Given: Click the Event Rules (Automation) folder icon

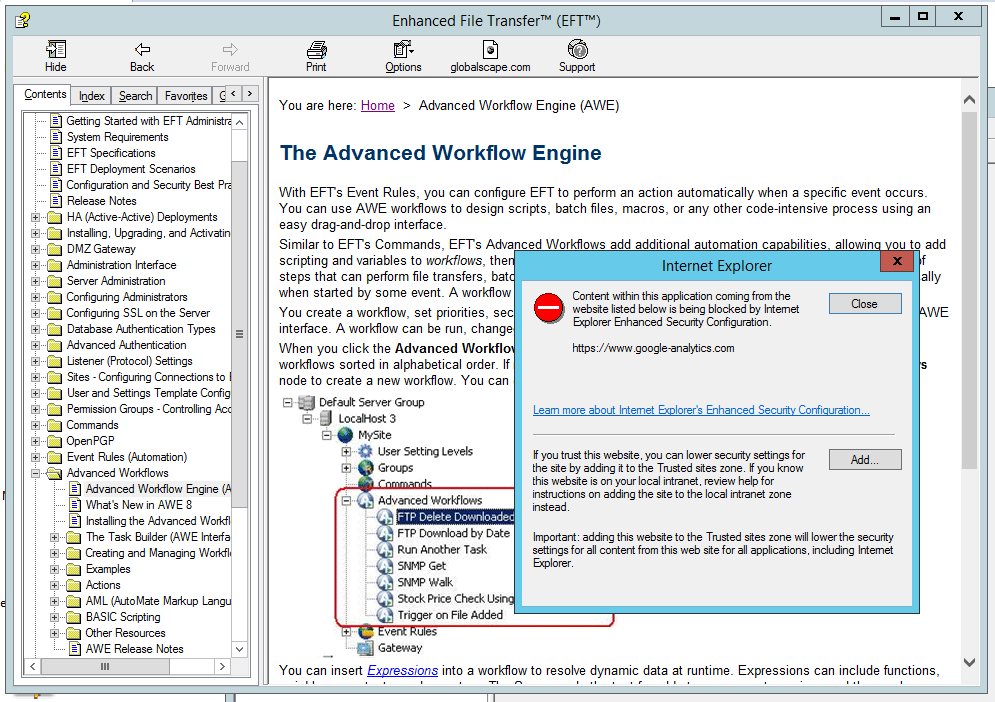Looking at the screenshot, I should 55,457.
